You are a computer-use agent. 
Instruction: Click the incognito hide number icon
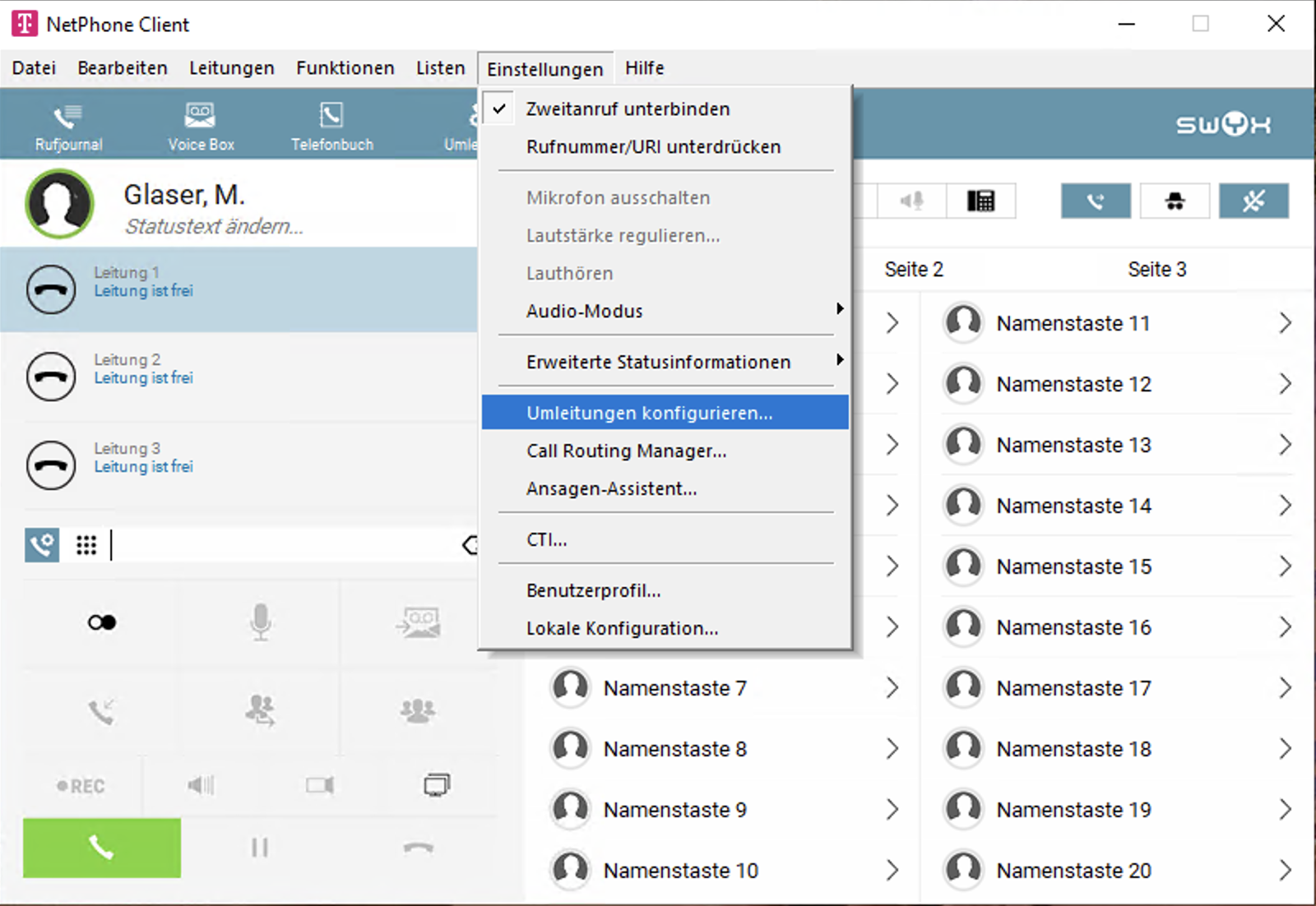click(x=1175, y=201)
